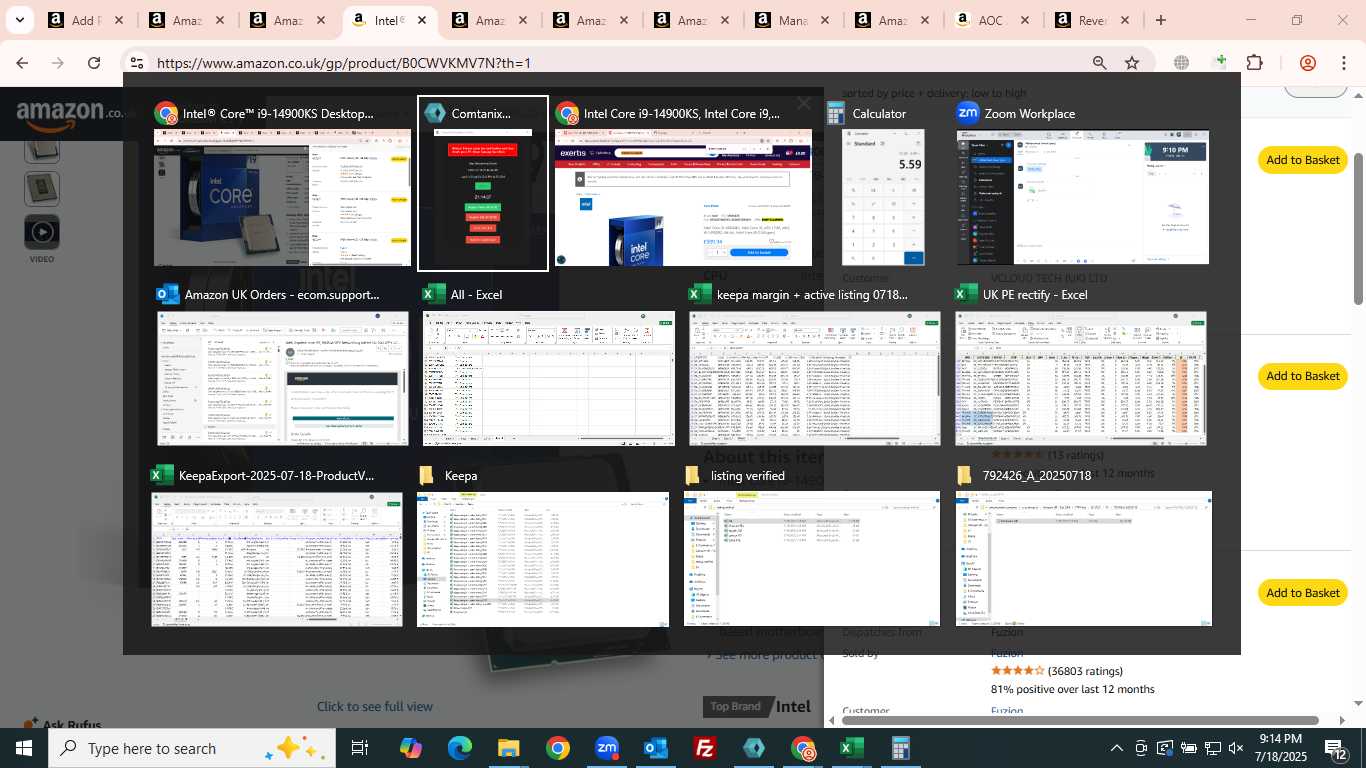This screenshot has width=1366, height=768.
Task: Click the green plus extension icon
Action: (x=1219, y=63)
